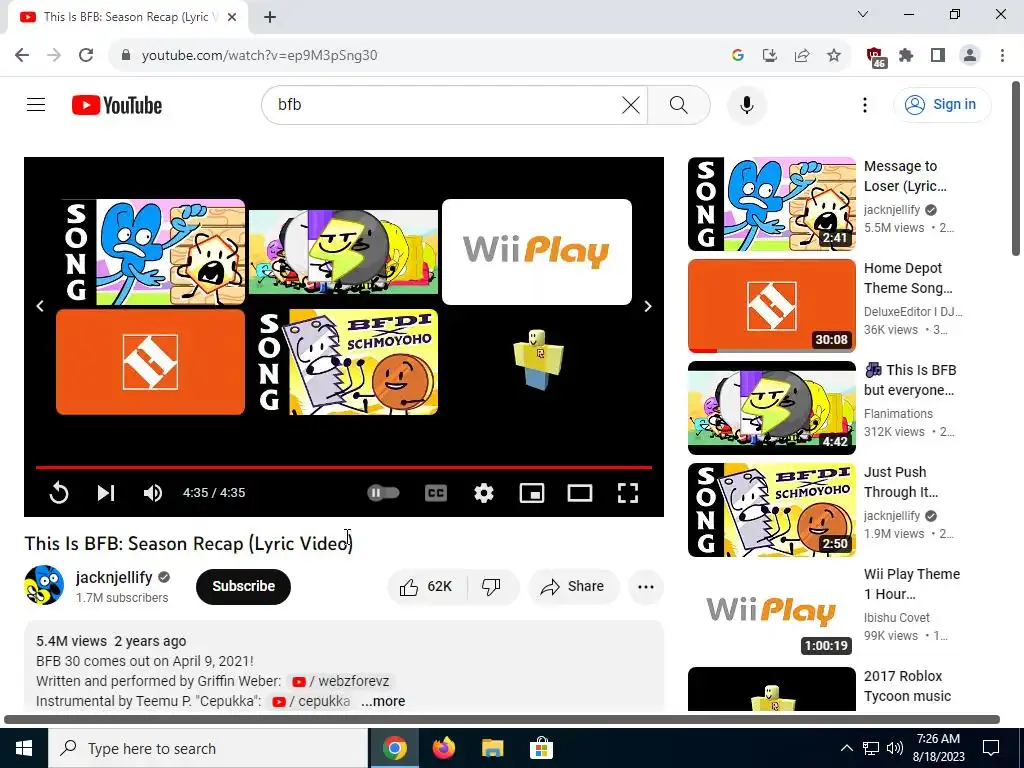Click the share page icon in address bar
1024x768 pixels.
pyautogui.click(x=802, y=55)
